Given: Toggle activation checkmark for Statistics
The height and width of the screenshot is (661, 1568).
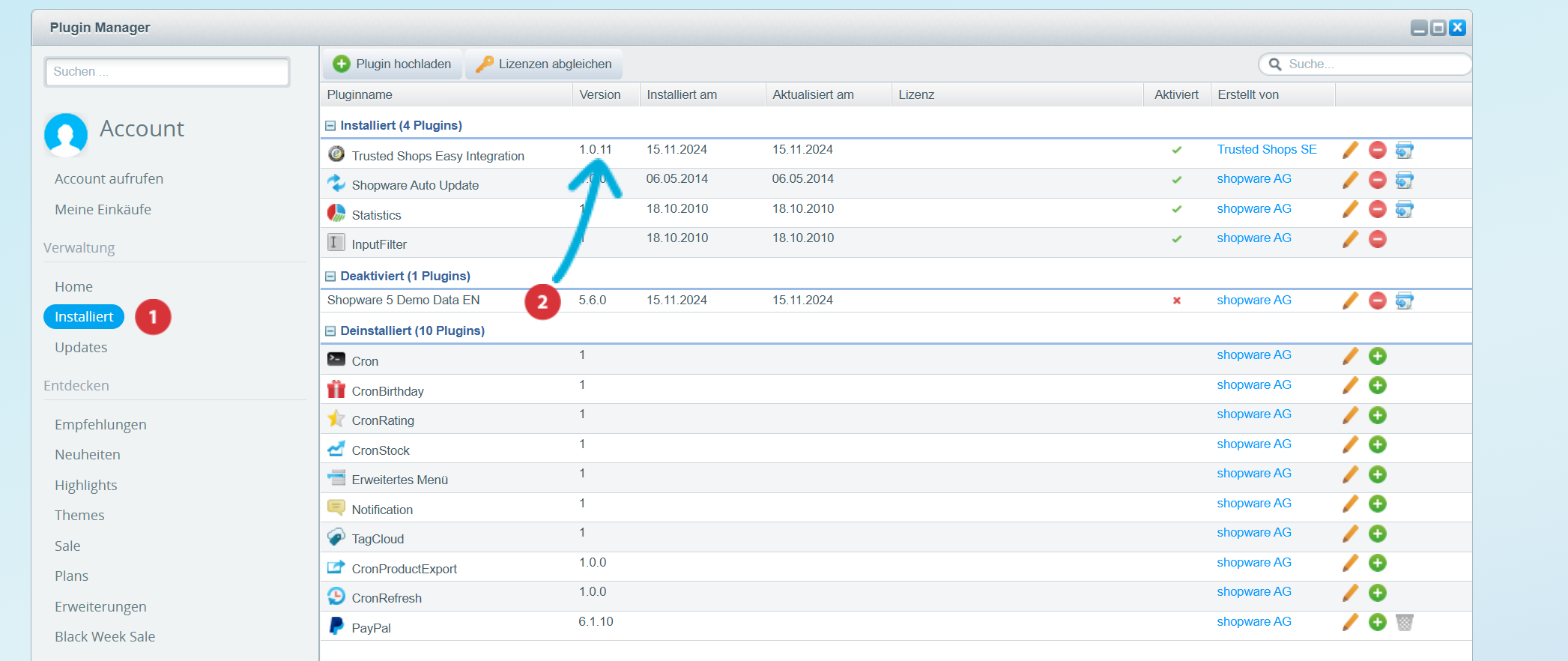Looking at the screenshot, I should click(1177, 209).
